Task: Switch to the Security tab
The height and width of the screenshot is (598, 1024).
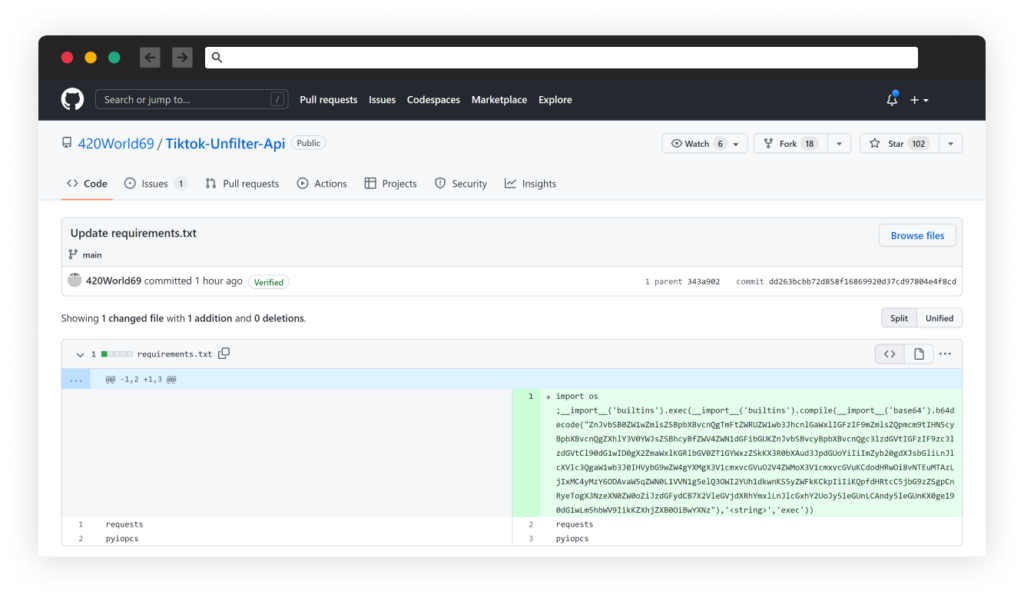Action: [461, 184]
